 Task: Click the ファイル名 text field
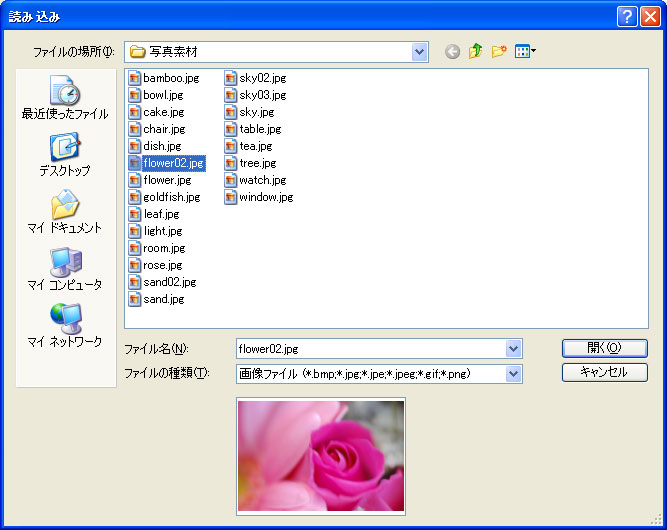[371, 349]
